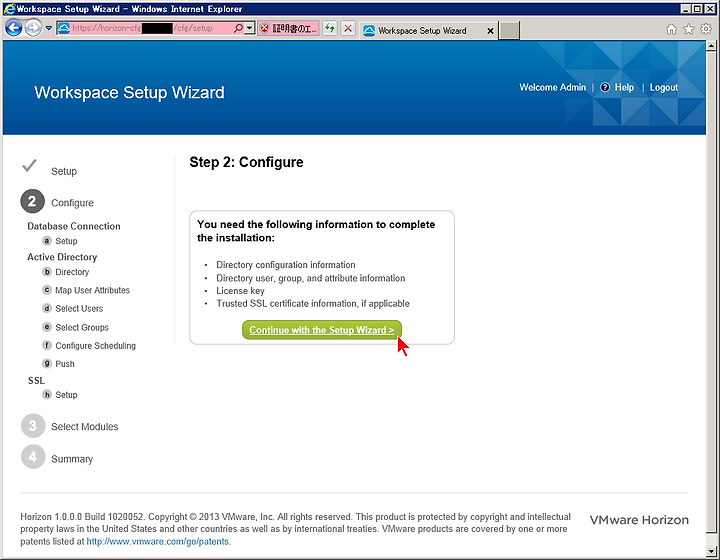Select the Directory substep
720x560 pixels.
pyautogui.click(x=72, y=272)
